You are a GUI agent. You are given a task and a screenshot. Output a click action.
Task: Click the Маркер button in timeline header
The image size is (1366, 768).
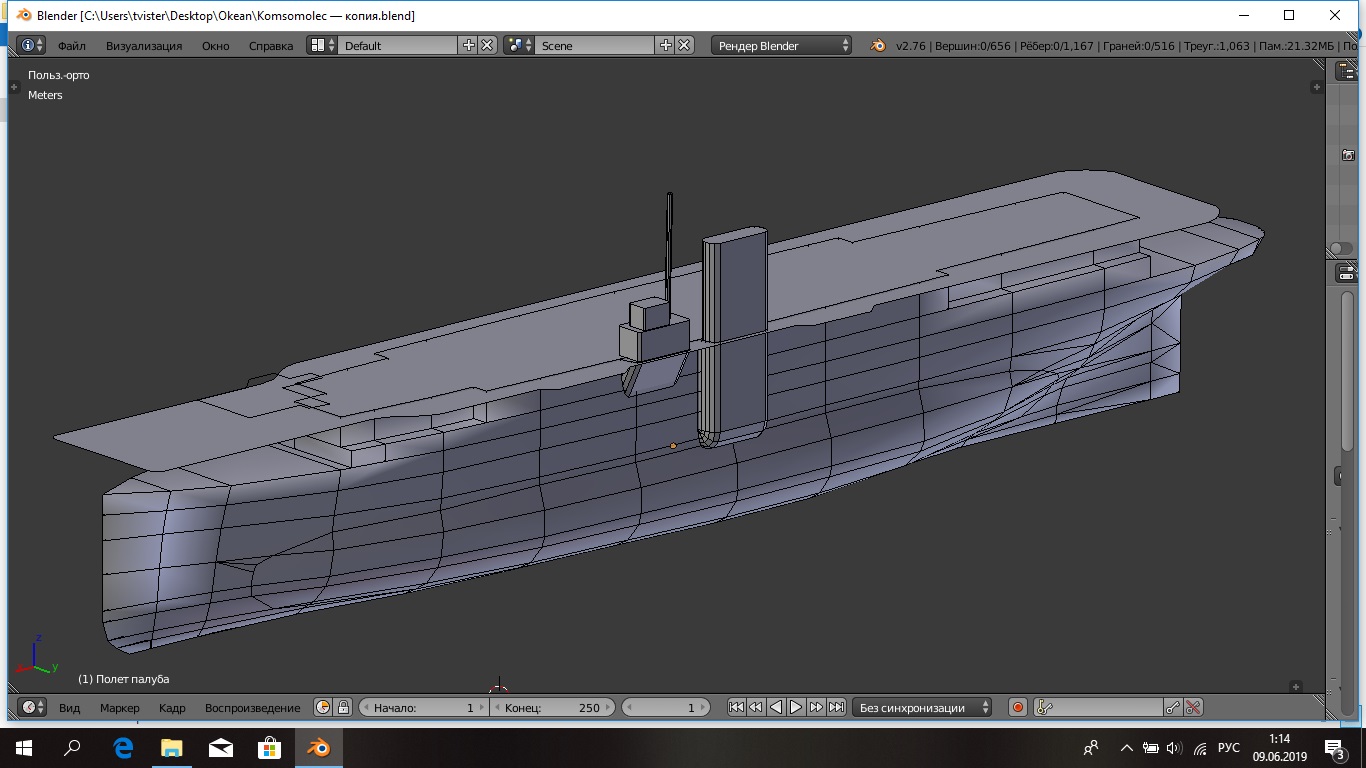120,707
